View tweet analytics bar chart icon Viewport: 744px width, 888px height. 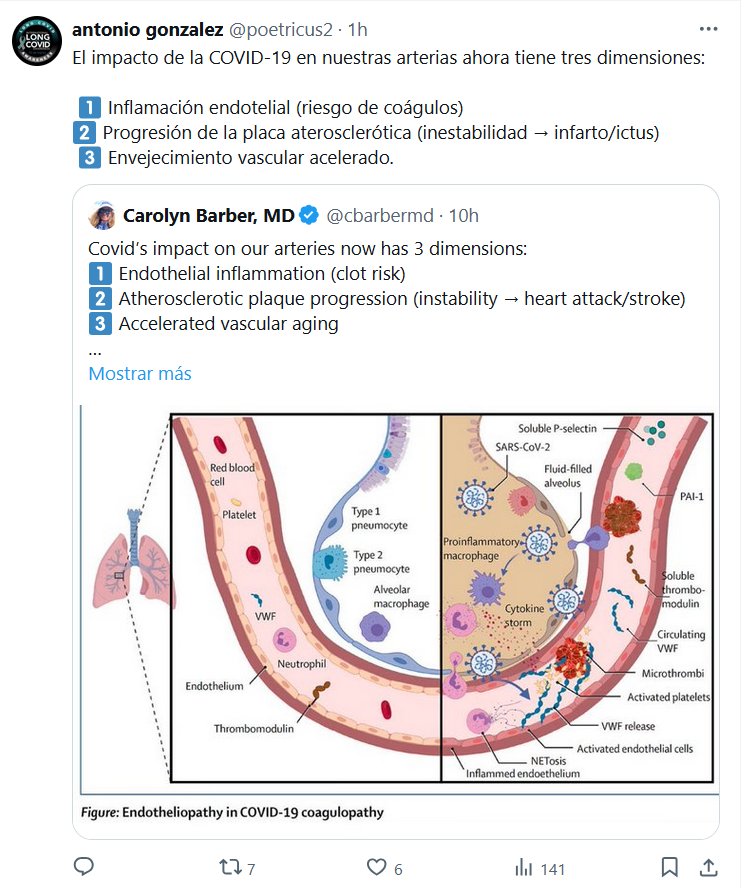(x=523, y=867)
